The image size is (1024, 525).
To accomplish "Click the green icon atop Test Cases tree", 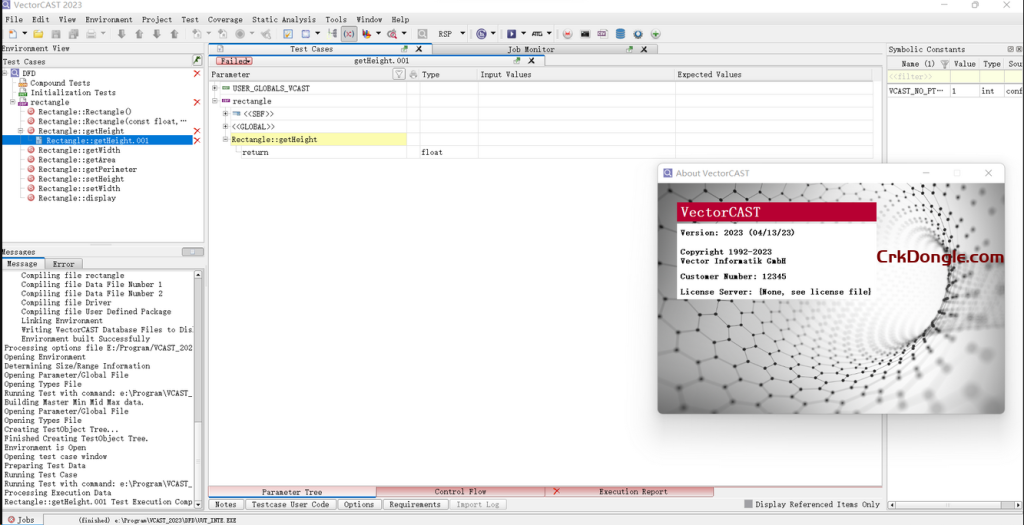I will (x=197, y=61).
